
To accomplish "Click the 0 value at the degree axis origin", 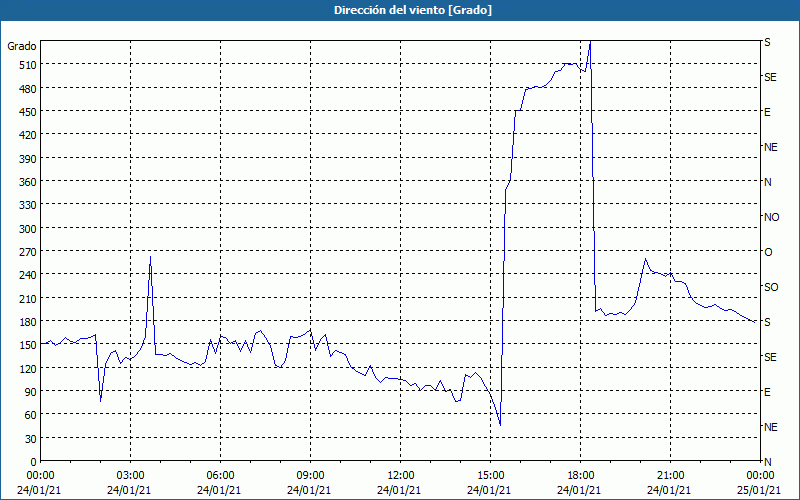I will coord(34,462).
